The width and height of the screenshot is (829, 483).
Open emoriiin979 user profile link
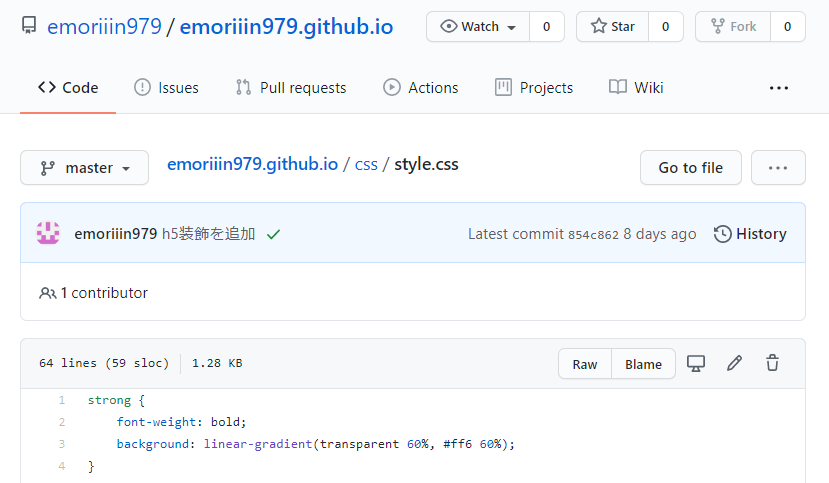pos(104,26)
